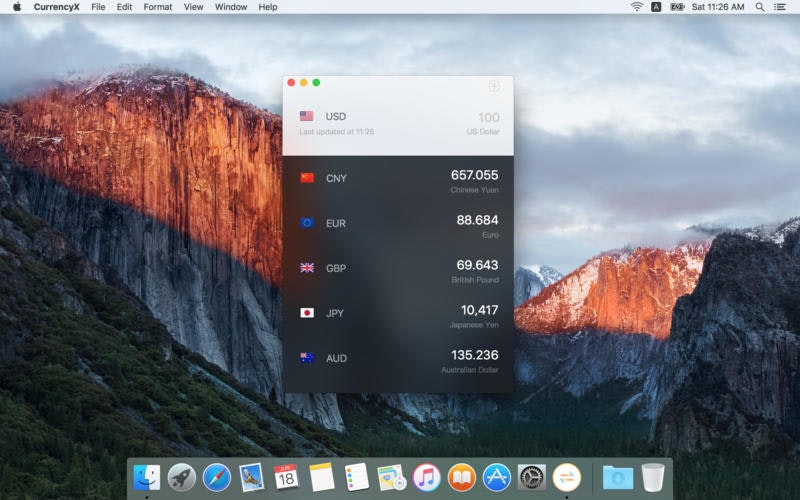The width and height of the screenshot is (800, 500).
Task: Open Trash in the dock
Action: pos(653,478)
